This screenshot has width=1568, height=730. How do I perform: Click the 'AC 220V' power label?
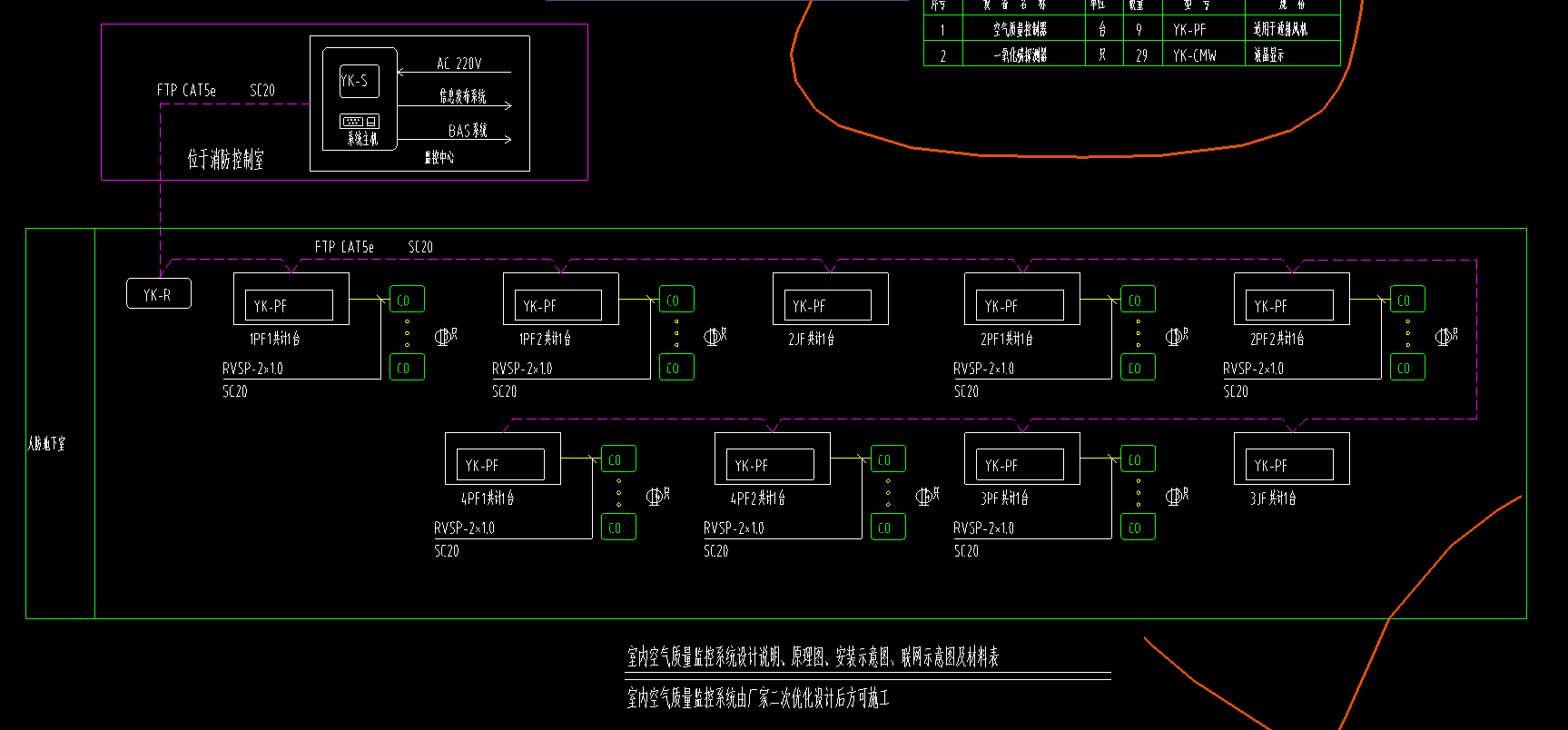click(459, 64)
